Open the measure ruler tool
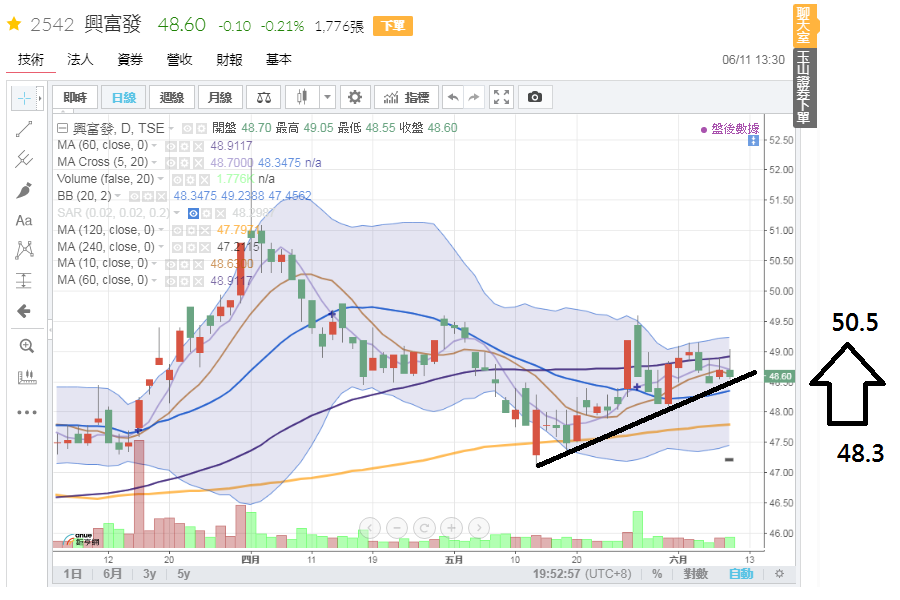This screenshot has width=900, height=600. click(x=26, y=377)
